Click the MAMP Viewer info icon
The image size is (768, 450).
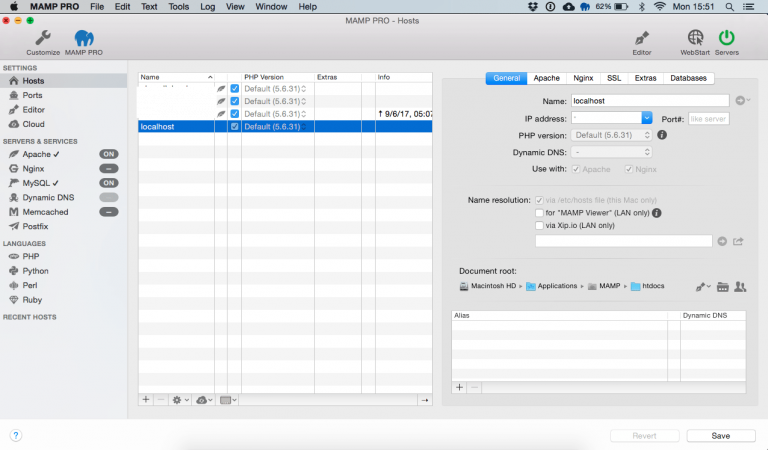click(x=657, y=213)
